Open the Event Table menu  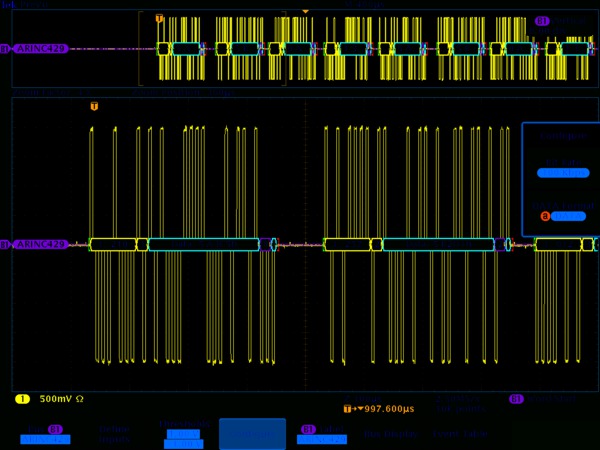point(461,434)
